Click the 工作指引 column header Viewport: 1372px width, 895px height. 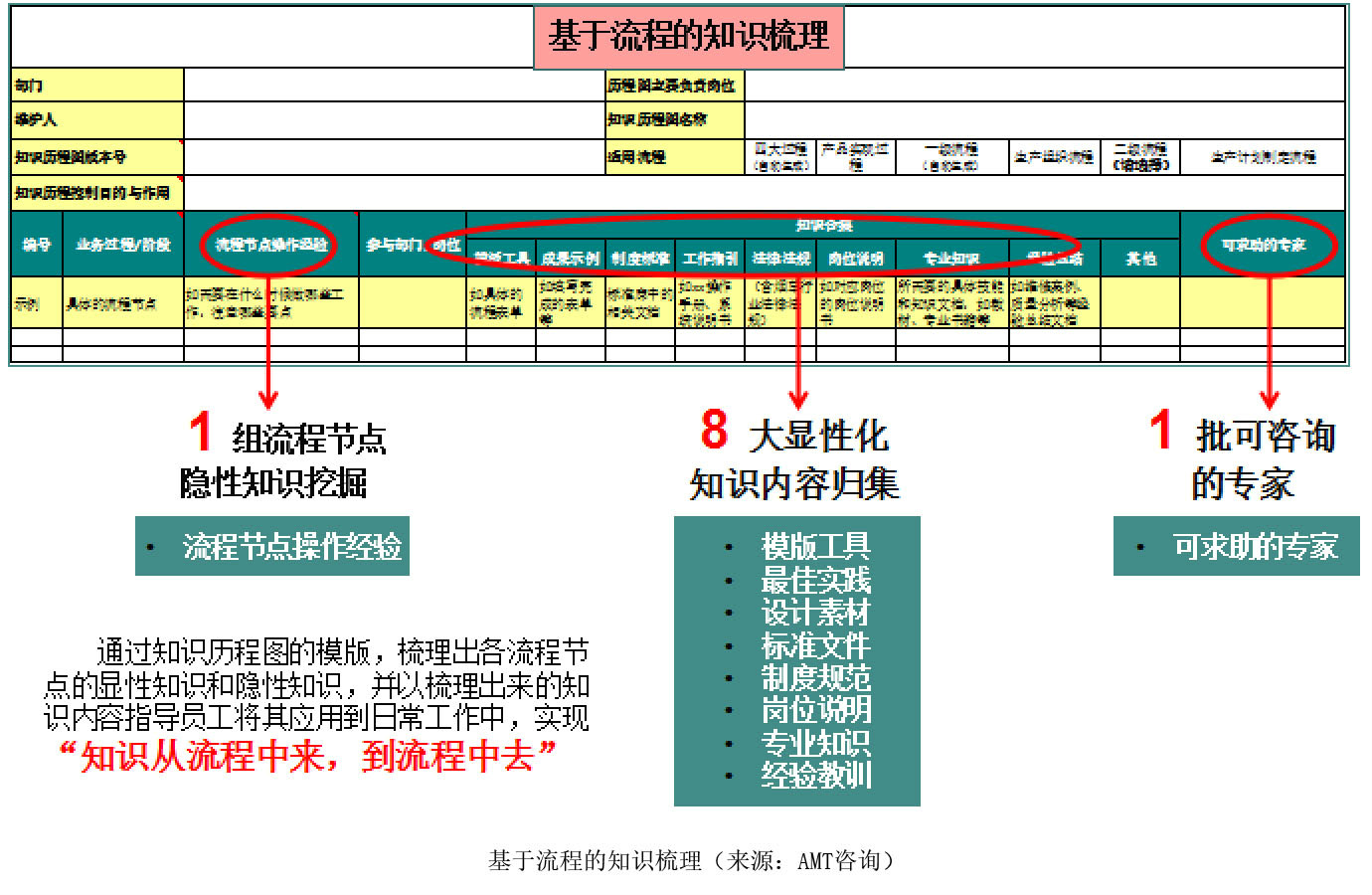click(x=710, y=259)
